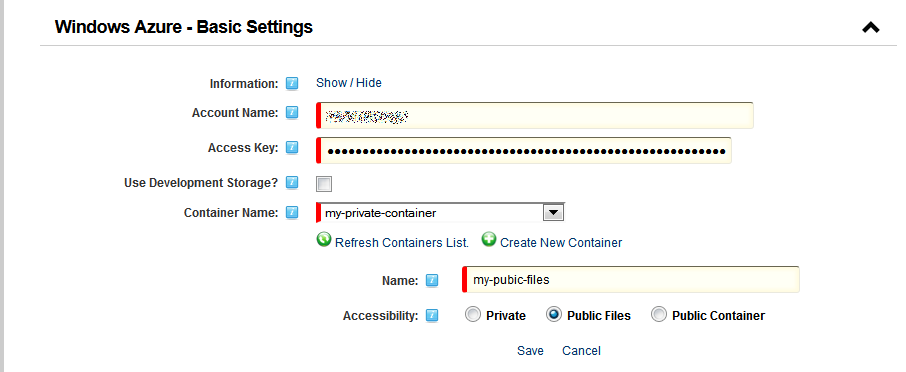Choose the Public Files radio button
906x372 pixels.
coord(554,315)
